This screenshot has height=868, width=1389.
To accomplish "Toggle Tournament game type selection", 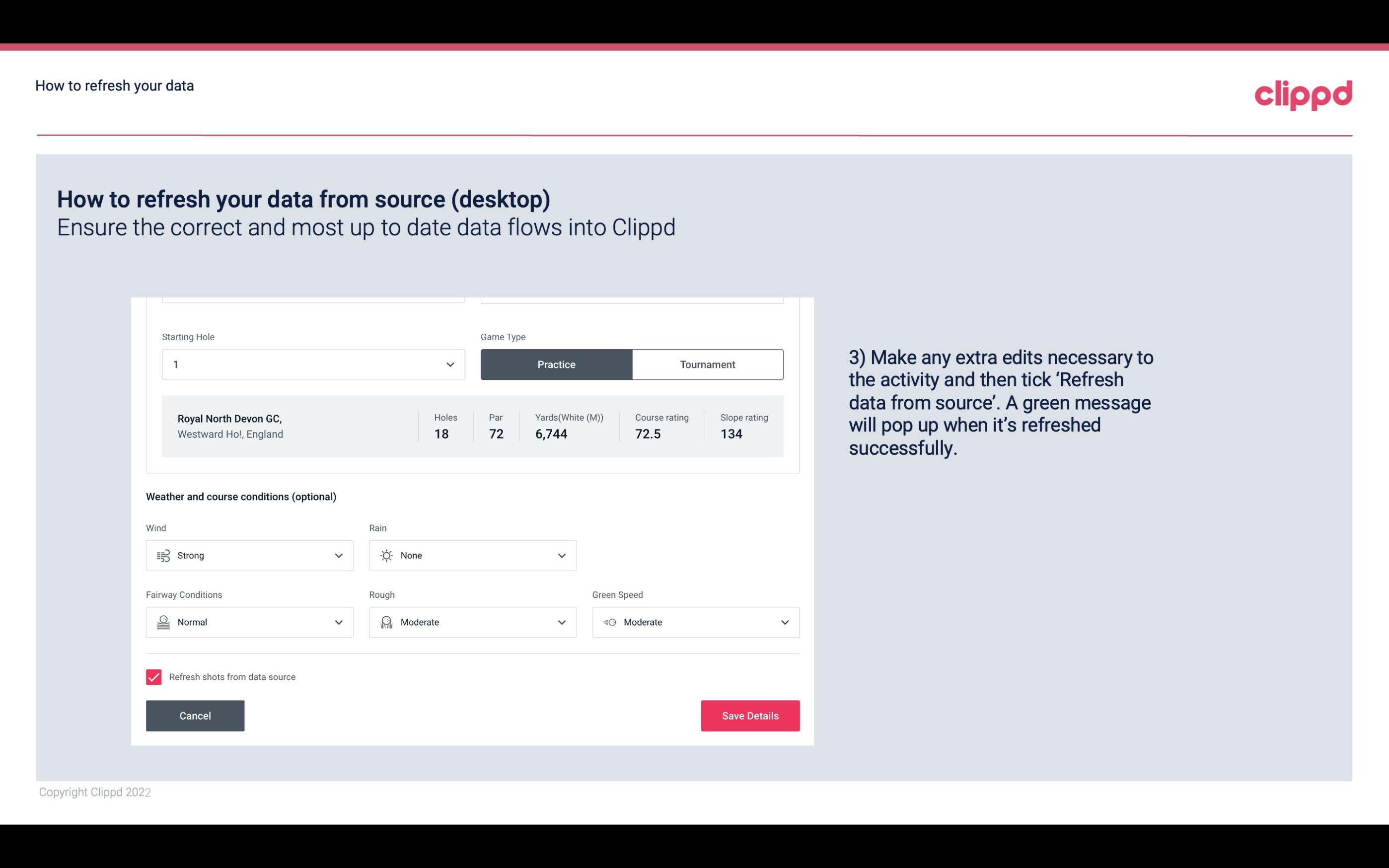I will [x=707, y=364].
